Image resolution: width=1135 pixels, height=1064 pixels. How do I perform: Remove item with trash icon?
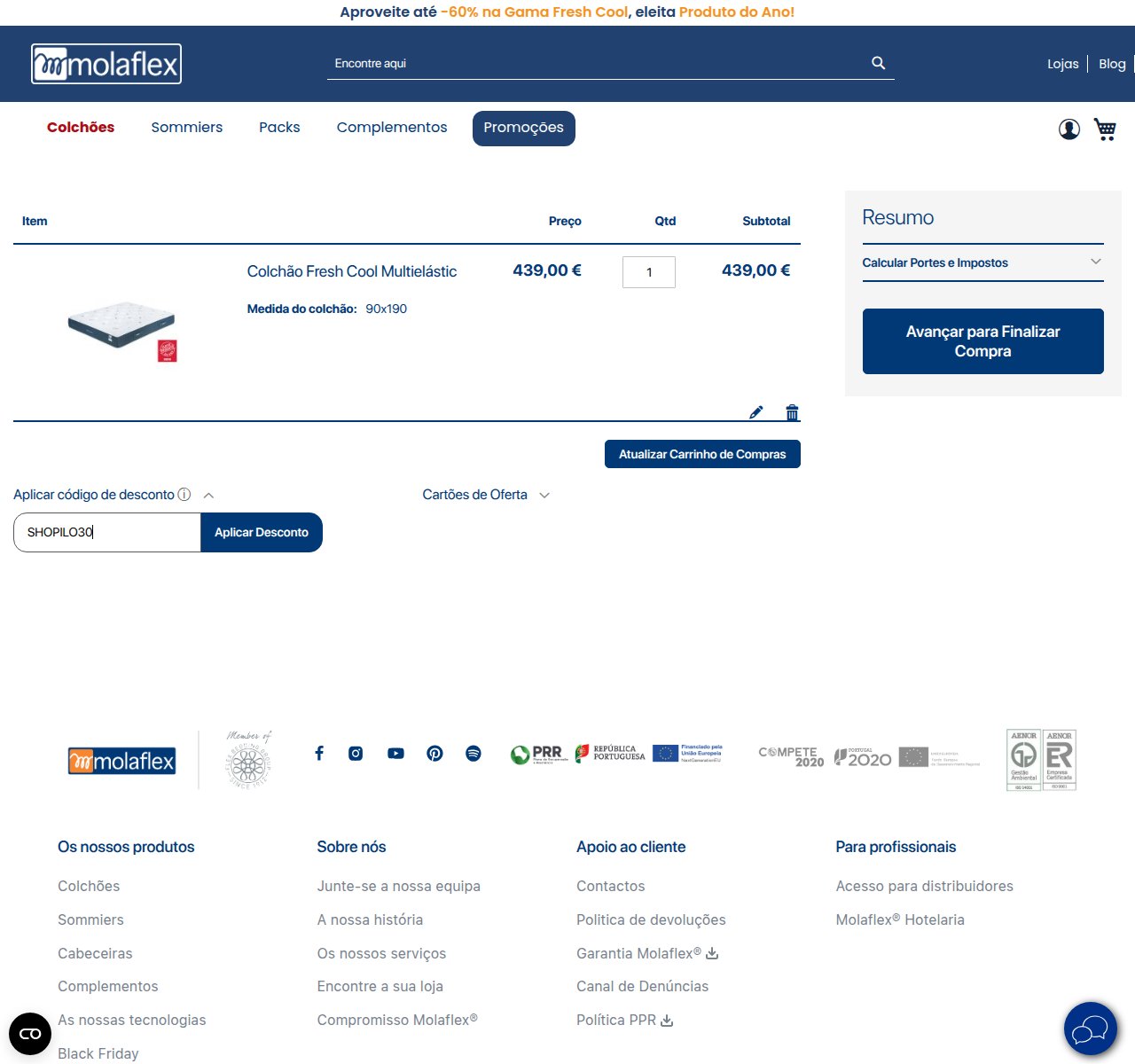click(793, 412)
